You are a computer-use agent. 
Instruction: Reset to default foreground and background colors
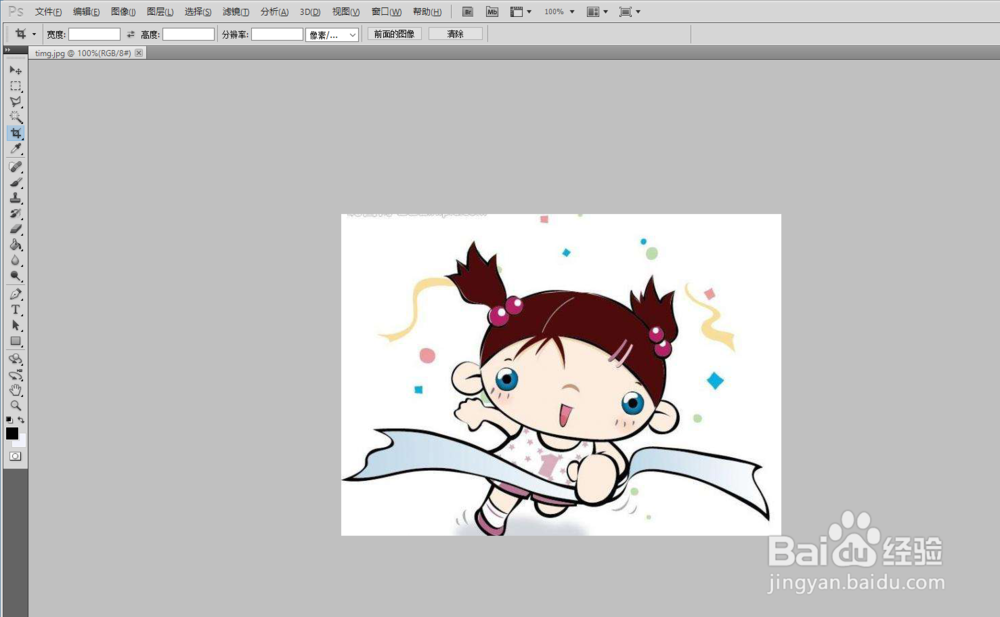click(x=9, y=420)
